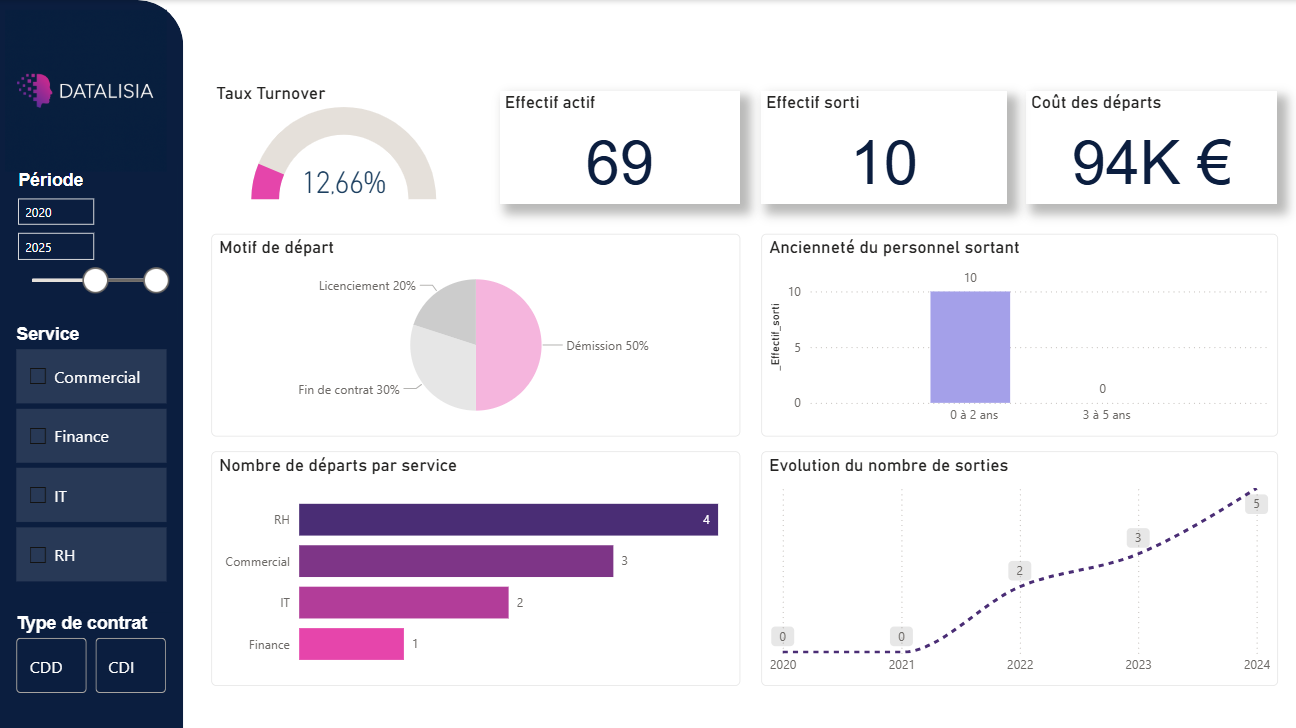The width and height of the screenshot is (1296, 728).
Task: Select the Démission slice in pie chart
Action: tap(510, 345)
